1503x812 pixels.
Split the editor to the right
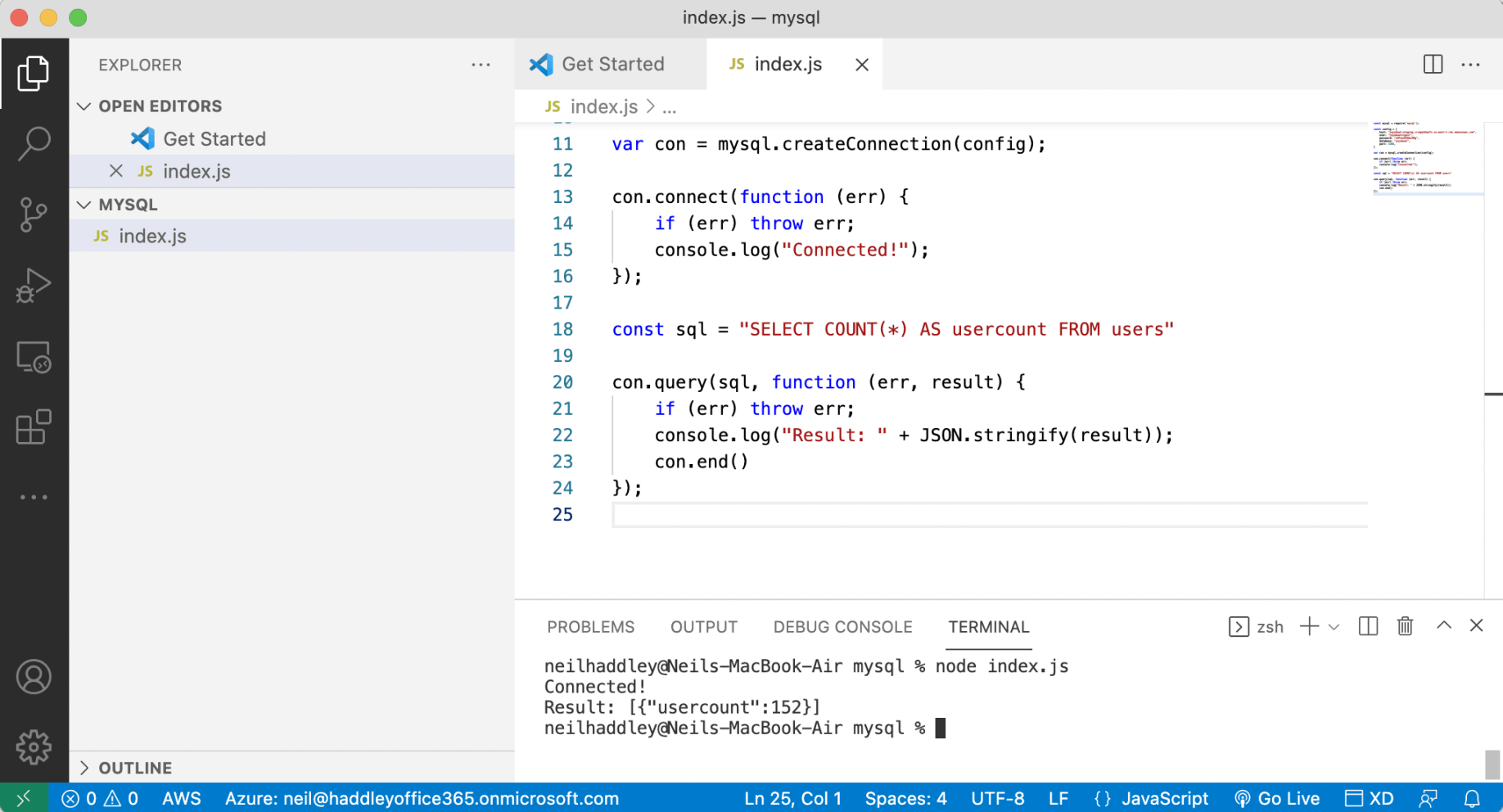[x=1433, y=64]
